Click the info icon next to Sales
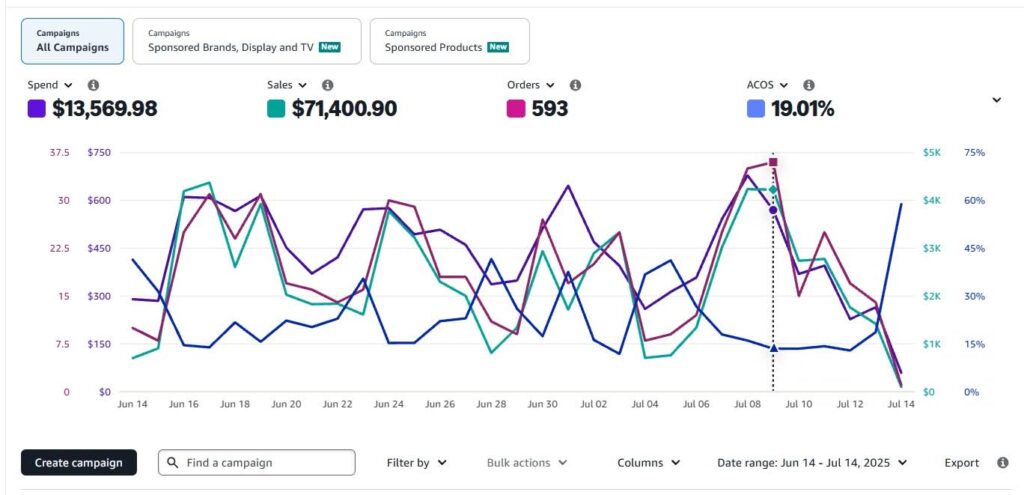1024x495 pixels. pos(327,86)
